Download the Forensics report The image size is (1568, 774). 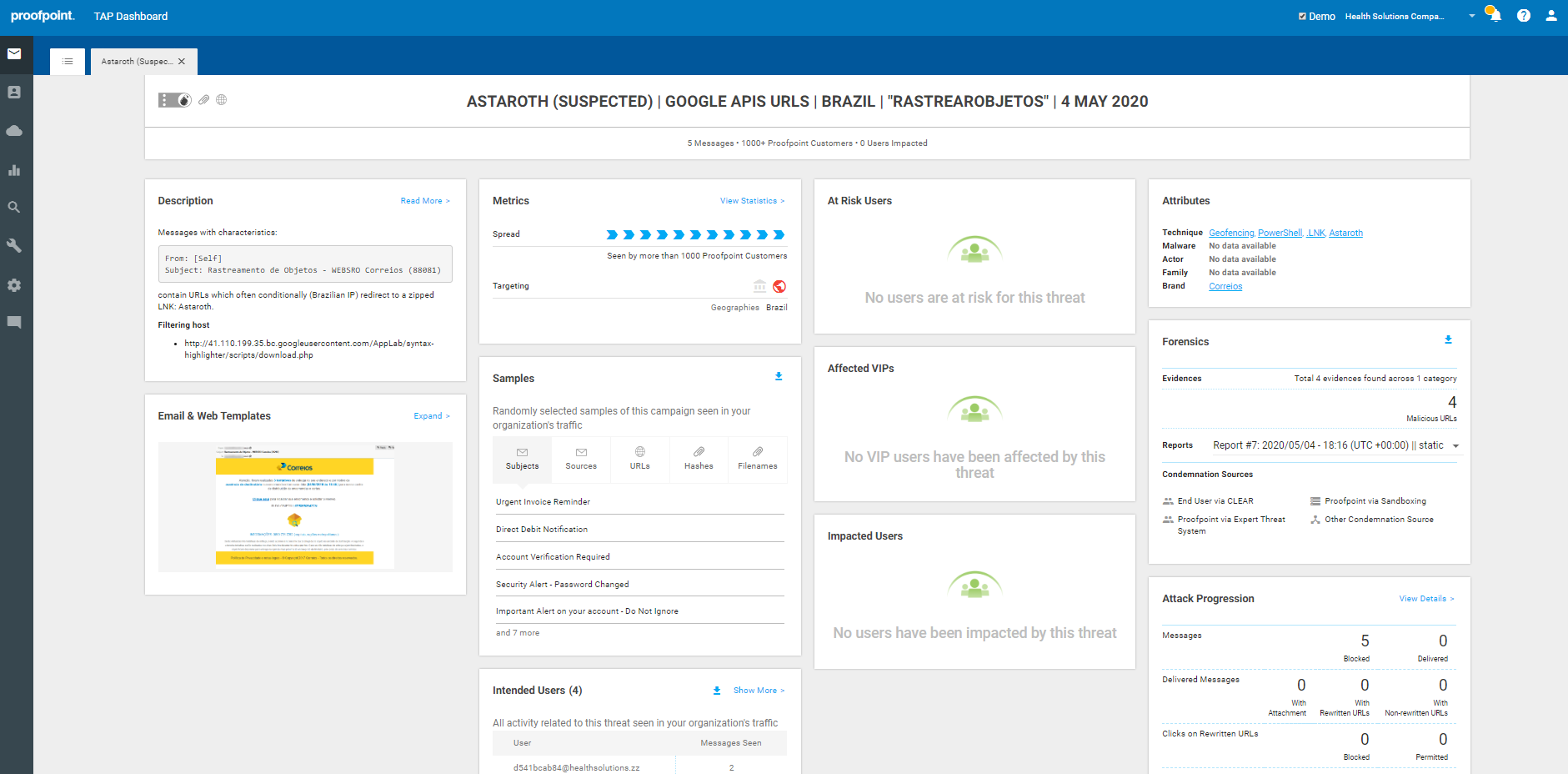coord(1448,340)
